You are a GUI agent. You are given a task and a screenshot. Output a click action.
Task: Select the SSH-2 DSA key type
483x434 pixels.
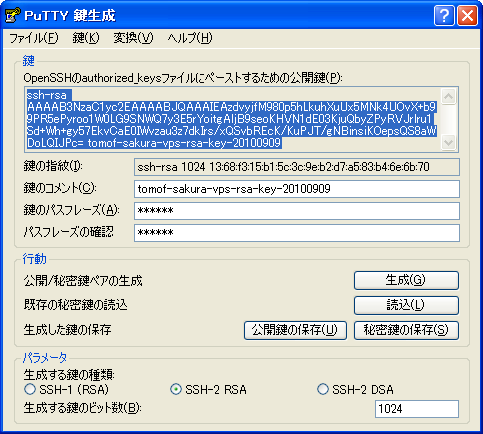pos(355,389)
